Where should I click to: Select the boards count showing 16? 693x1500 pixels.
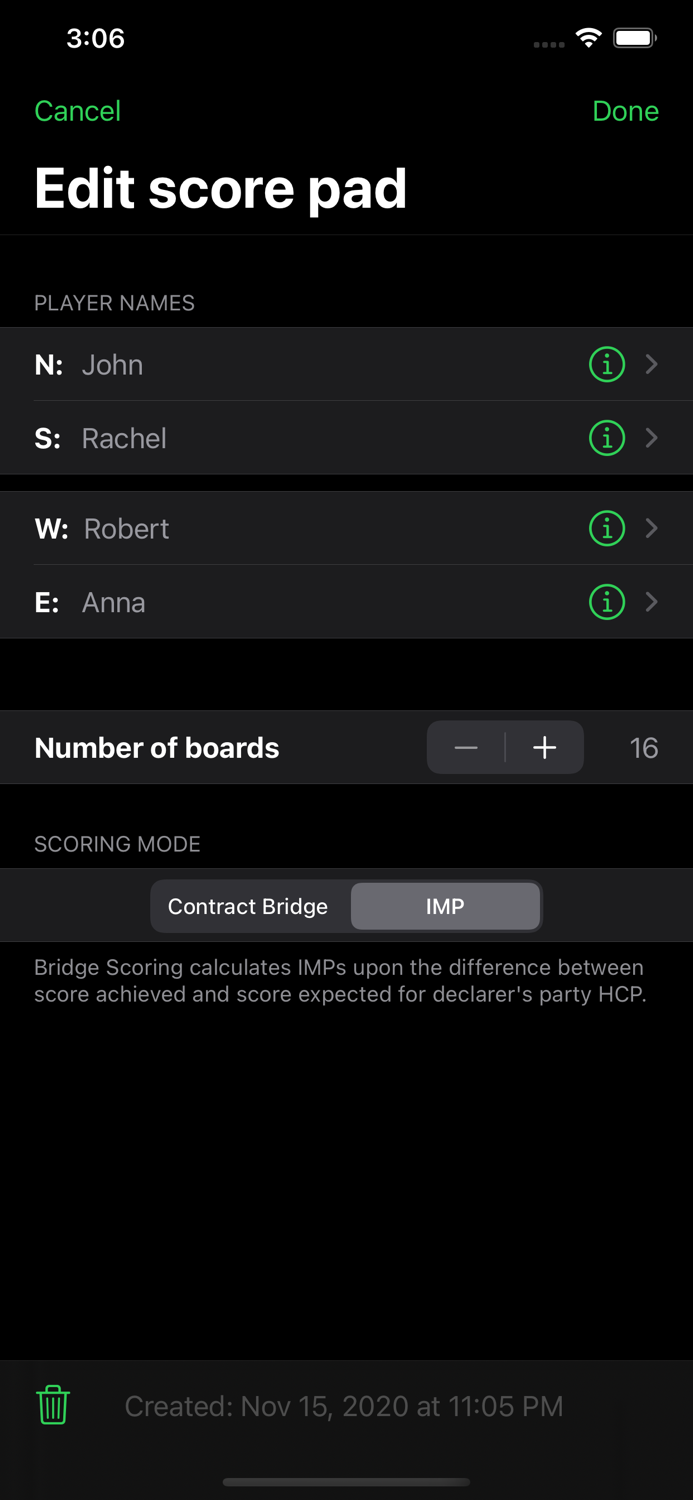[x=644, y=747]
